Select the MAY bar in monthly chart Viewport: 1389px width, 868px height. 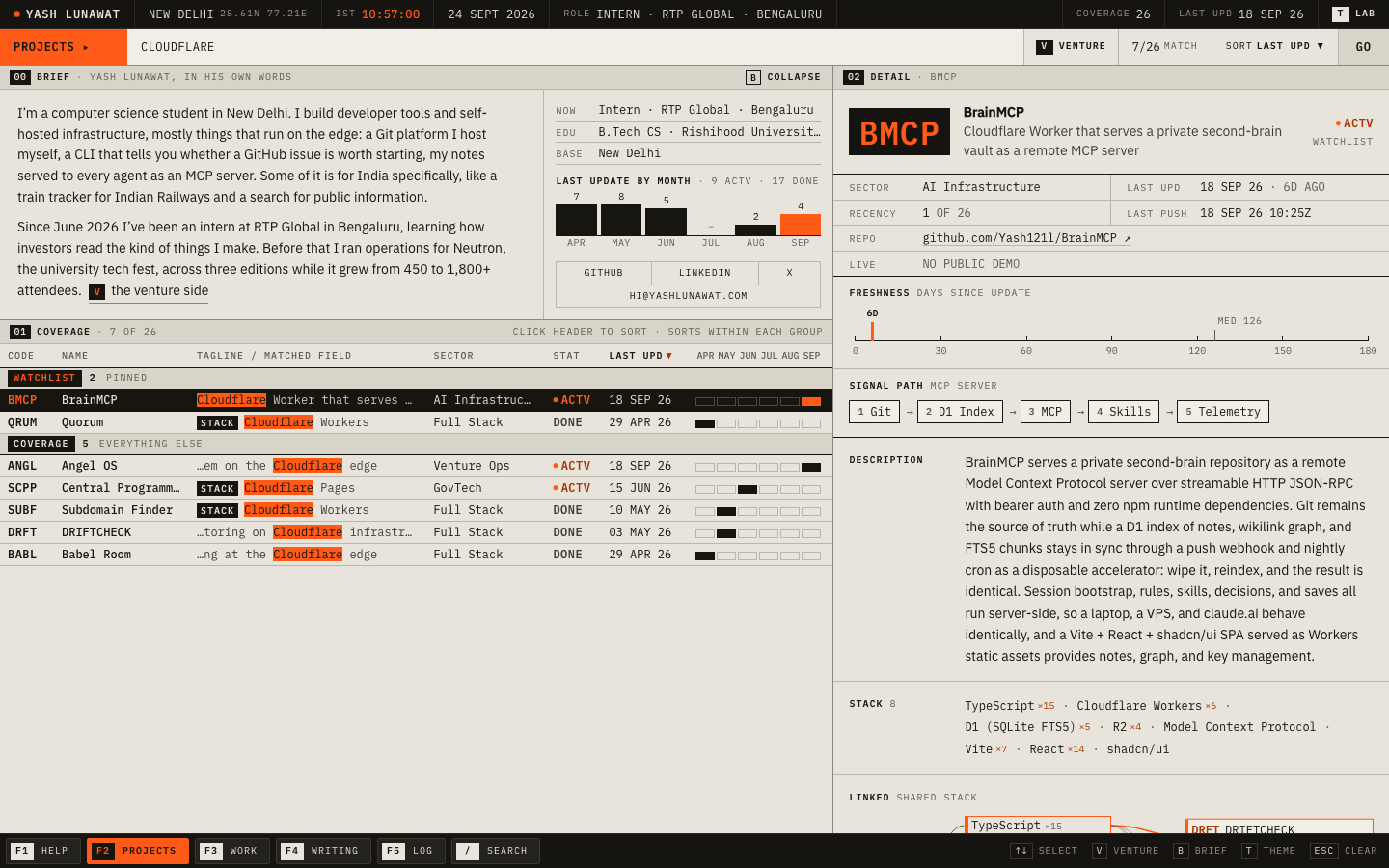[x=621, y=220]
